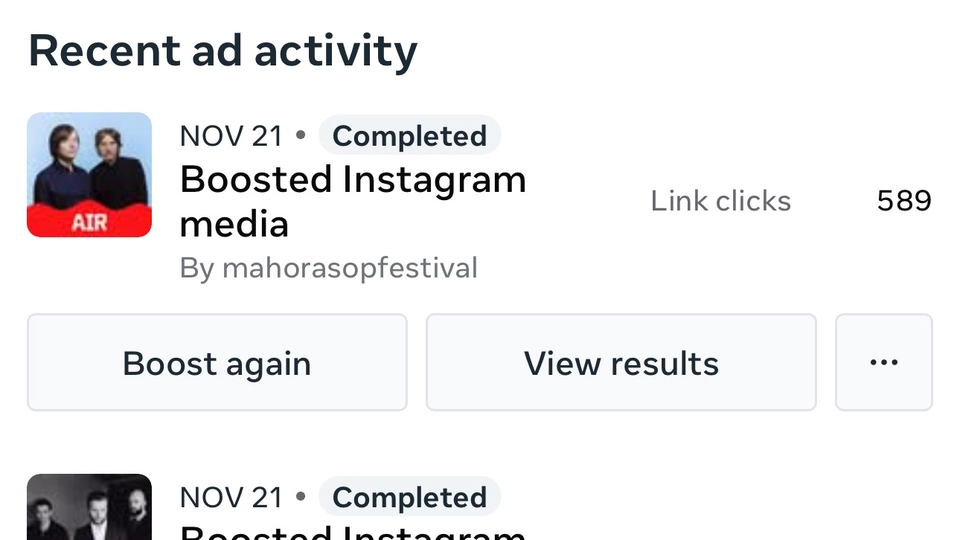Click the second ad's Completed status badge

409,497
